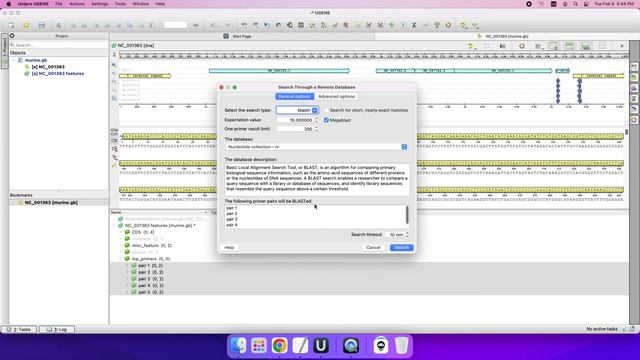The width and height of the screenshot is (640, 360).
Task: Click the Spotlight search icon in menu bar
Action: tap(576, 4)
